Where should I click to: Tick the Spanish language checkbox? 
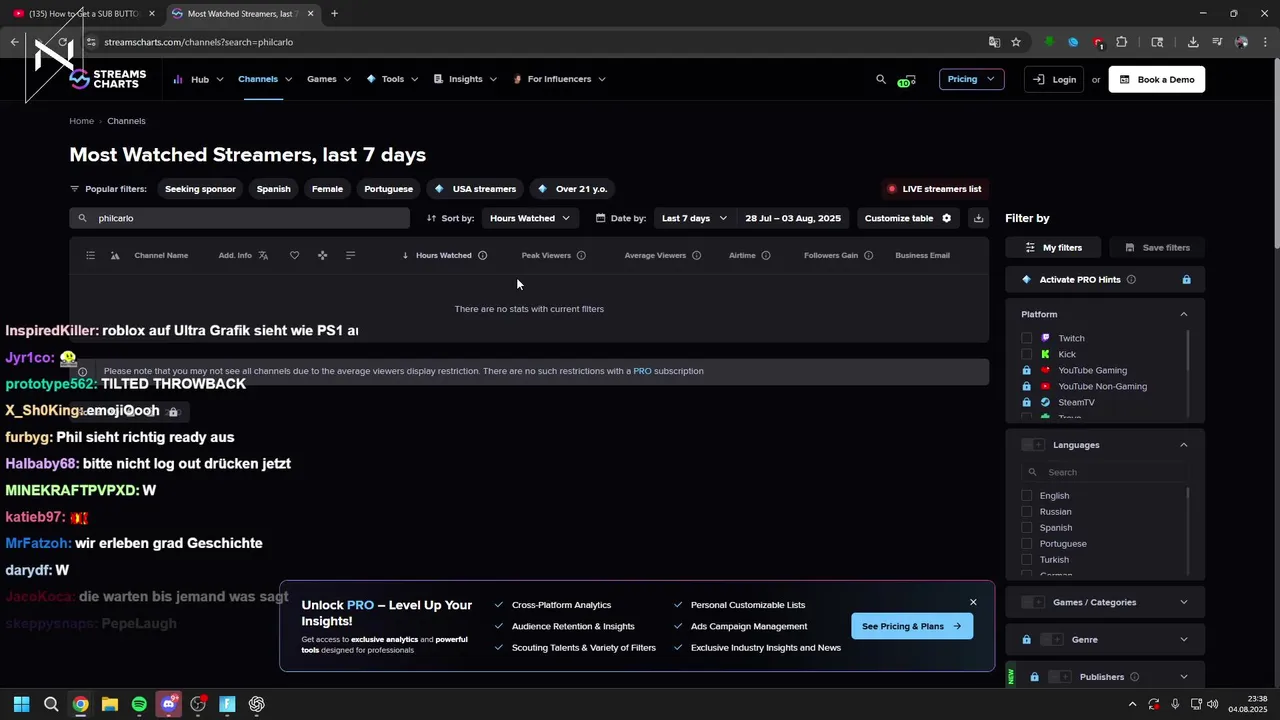[x=1026, y=527]
